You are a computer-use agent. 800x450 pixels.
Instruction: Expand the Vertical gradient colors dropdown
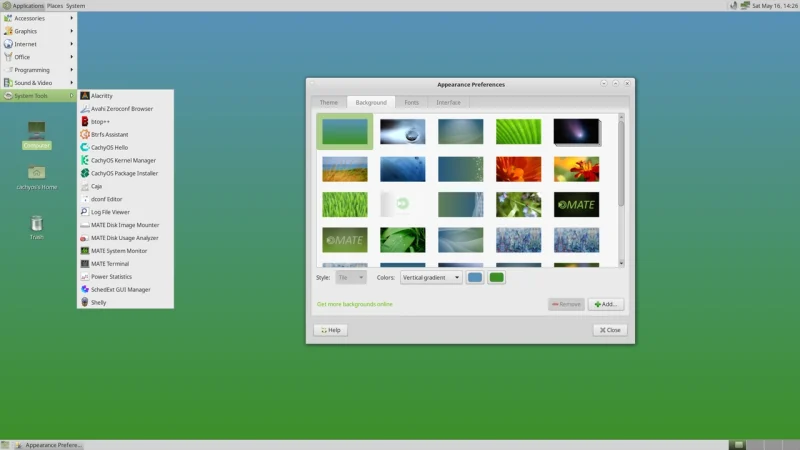coord(431,278)
